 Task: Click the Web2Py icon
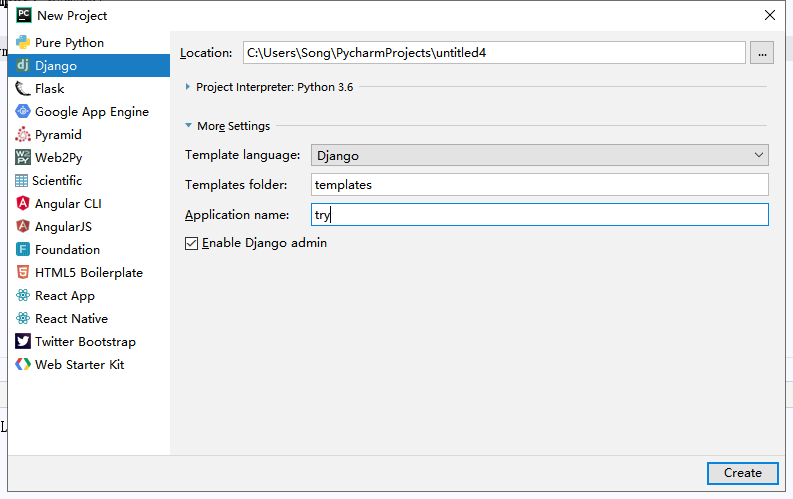click(23, 157)
